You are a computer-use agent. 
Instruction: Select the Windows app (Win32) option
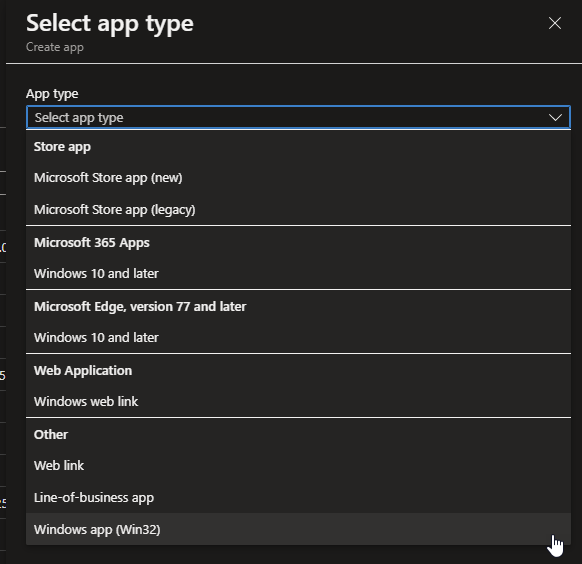click(x=298, y=529)
